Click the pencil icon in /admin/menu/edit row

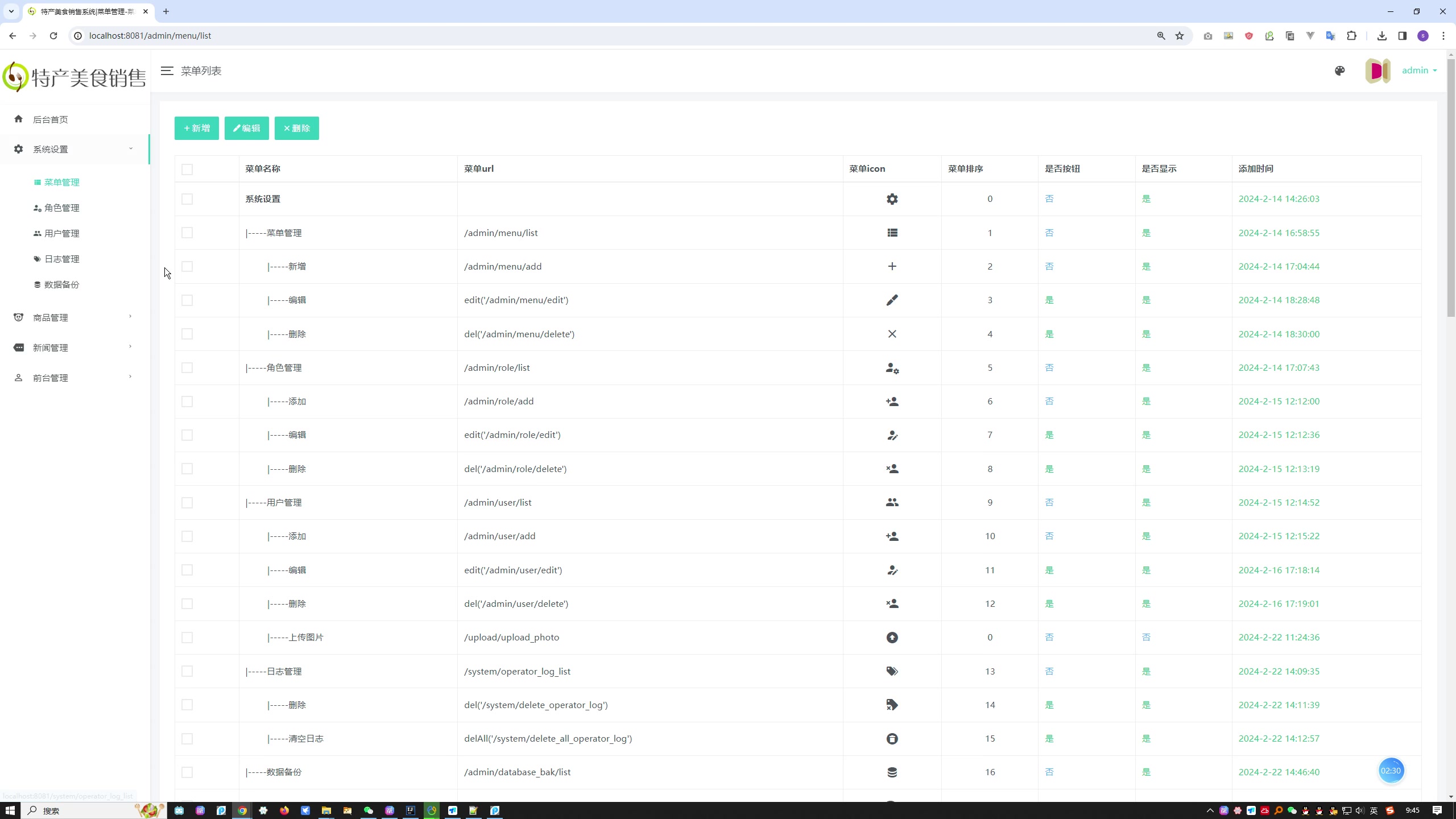(892, 300)
